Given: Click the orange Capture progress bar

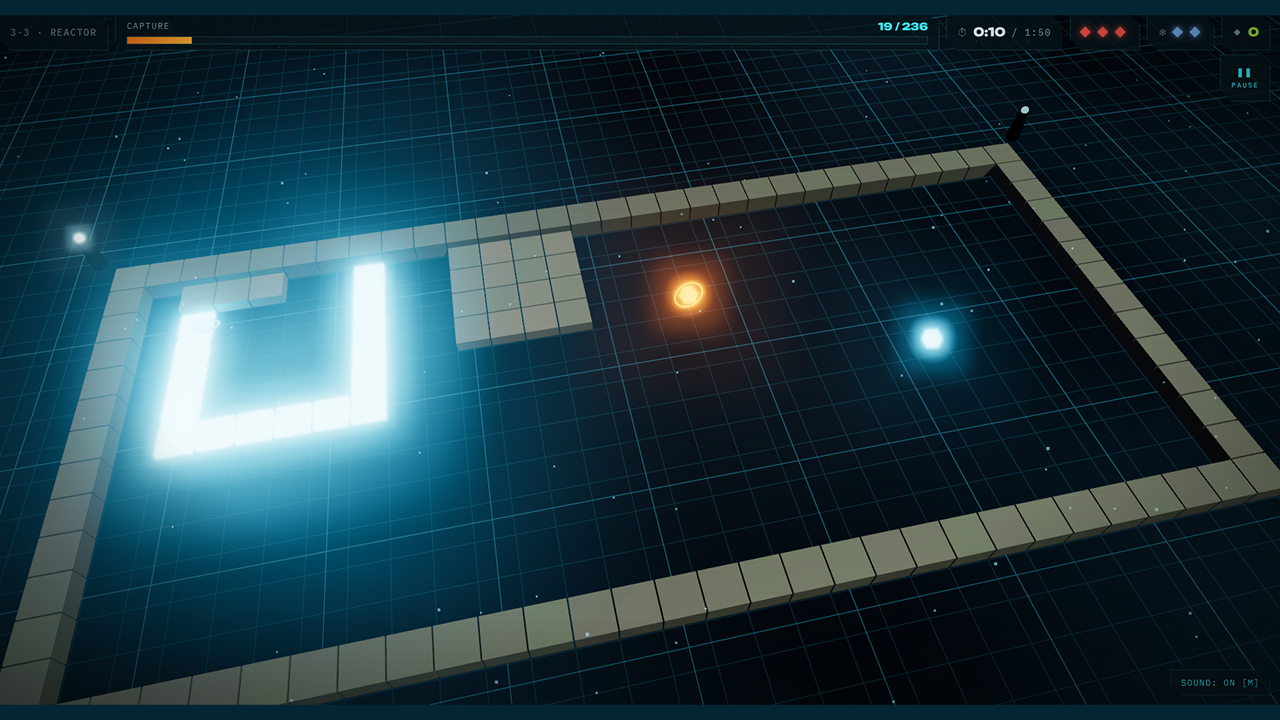Looking at the screenshot, I should [x=527, y=40].
